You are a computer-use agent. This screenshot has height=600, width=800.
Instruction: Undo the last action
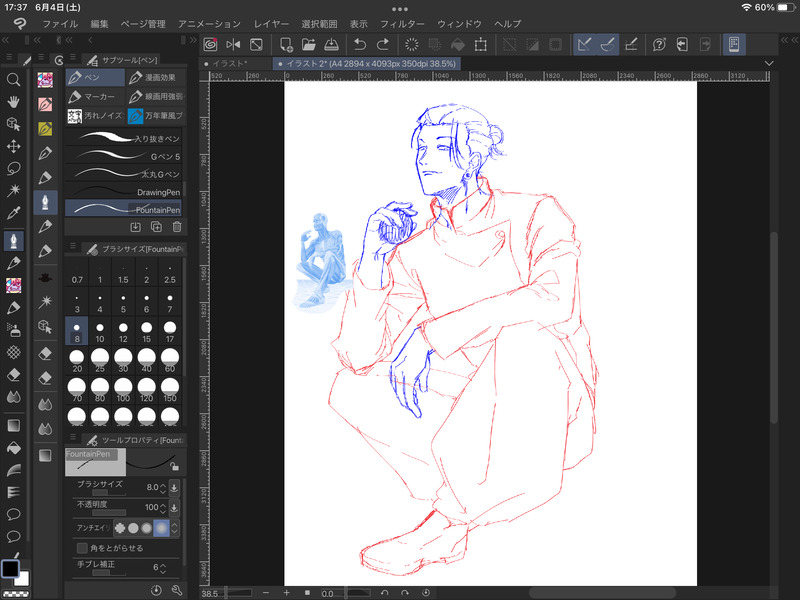360,44
